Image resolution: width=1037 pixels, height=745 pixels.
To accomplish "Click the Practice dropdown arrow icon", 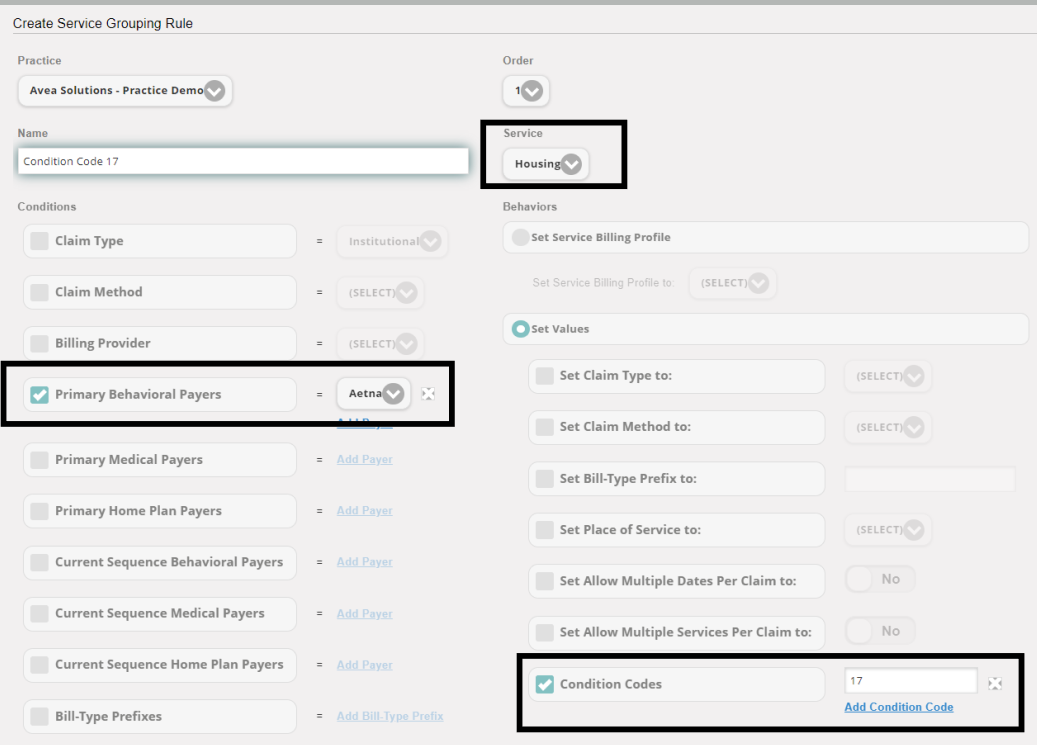I will click(214, 90).
